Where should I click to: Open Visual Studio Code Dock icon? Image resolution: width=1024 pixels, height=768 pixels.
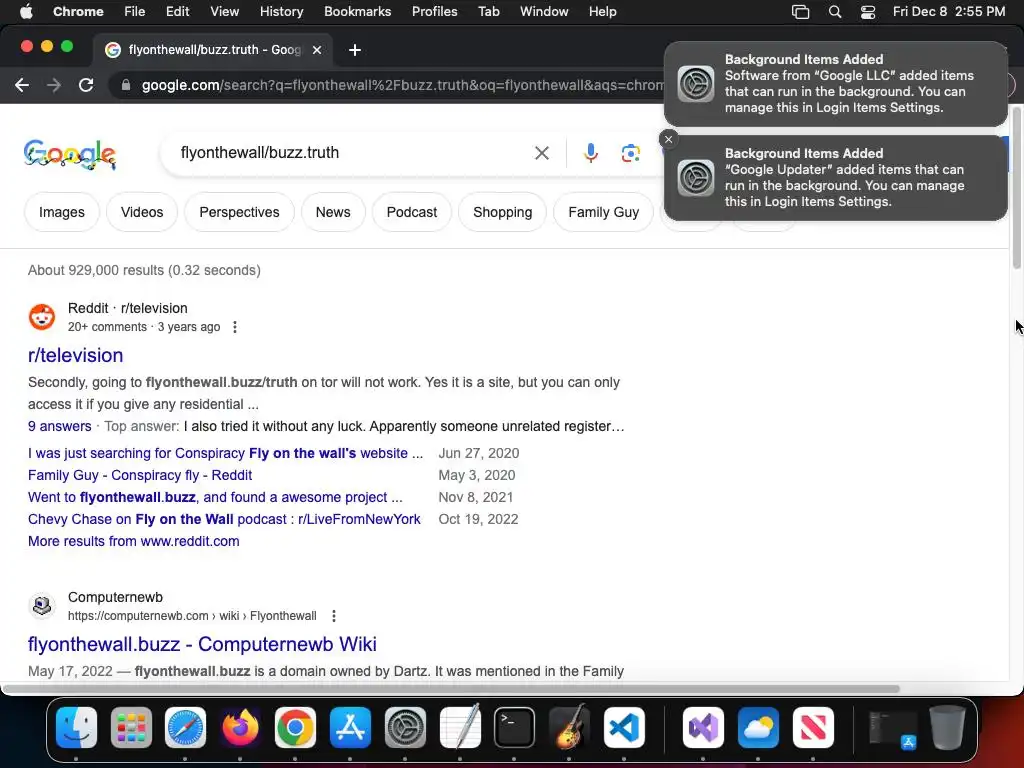(624, 727)
